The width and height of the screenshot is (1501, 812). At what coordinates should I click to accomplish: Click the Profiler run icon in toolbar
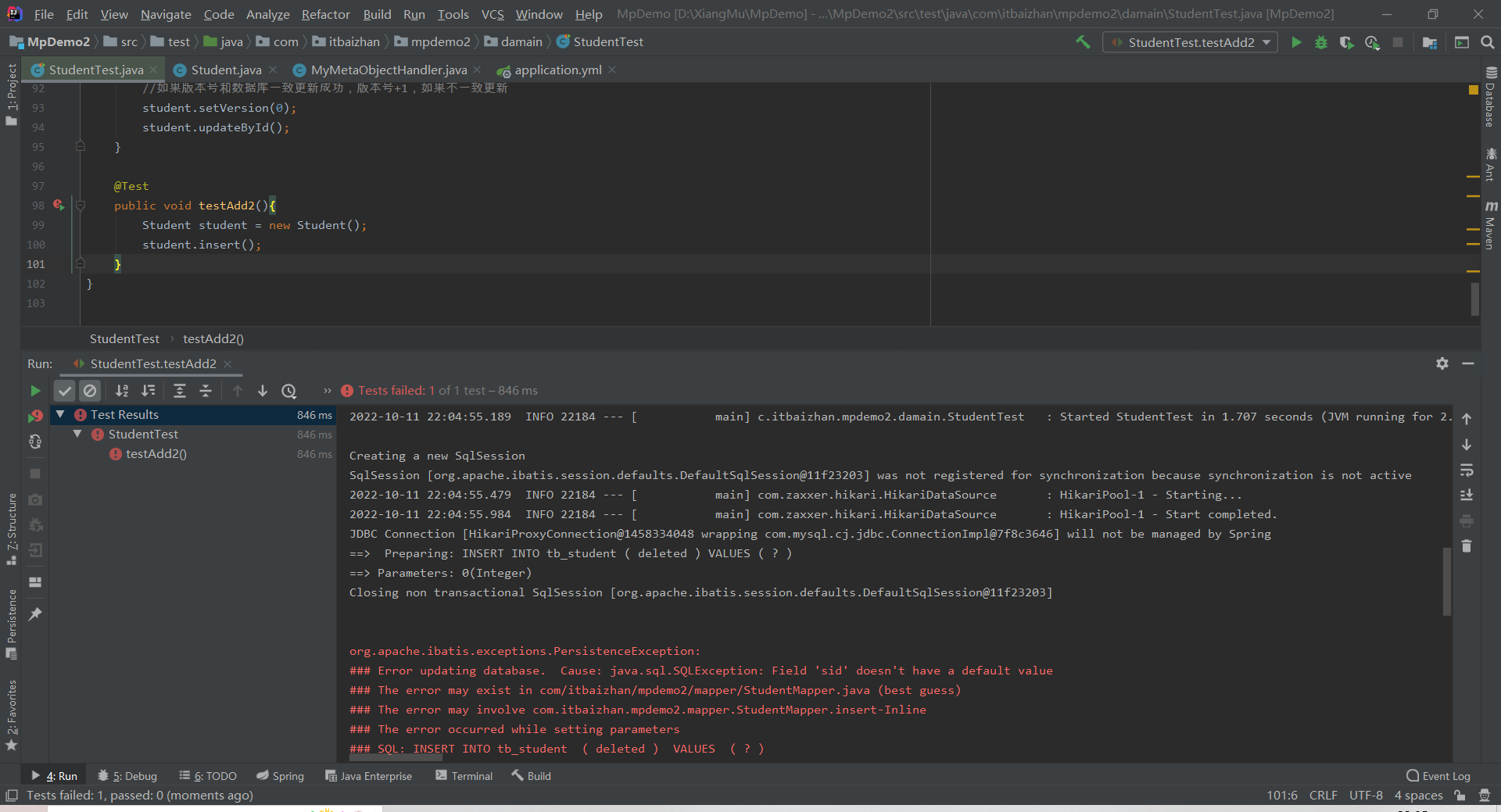1372,42
